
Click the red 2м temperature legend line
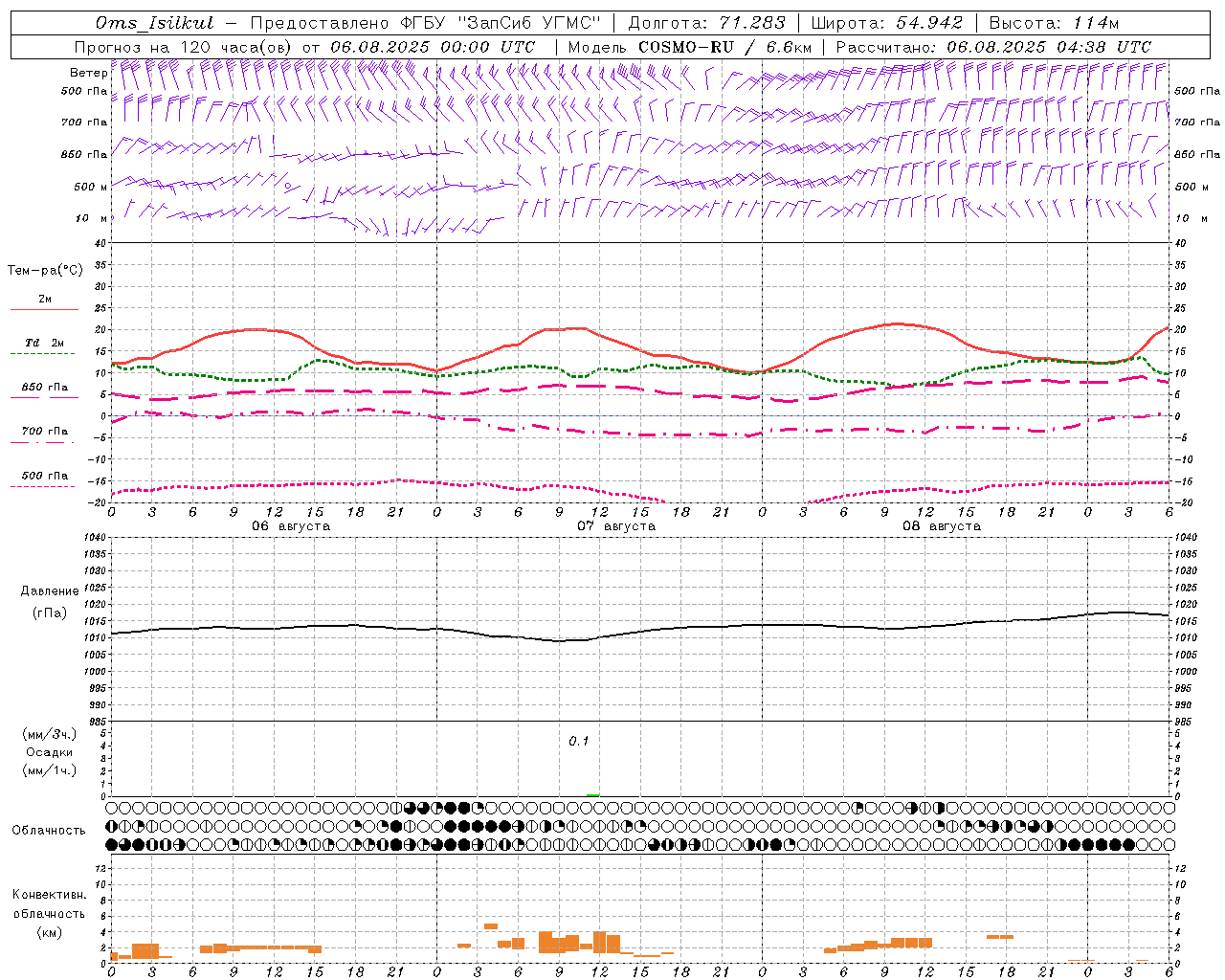44,309
